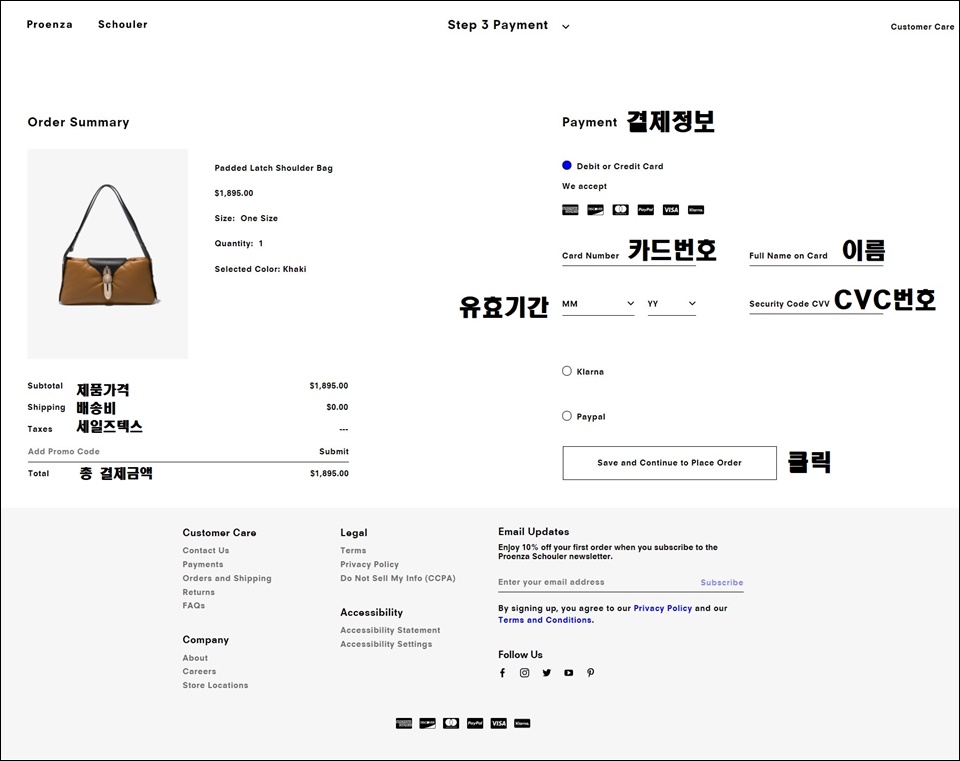960x761 pixels.
Task: Click American Express icon in footer
Action: 404,724
